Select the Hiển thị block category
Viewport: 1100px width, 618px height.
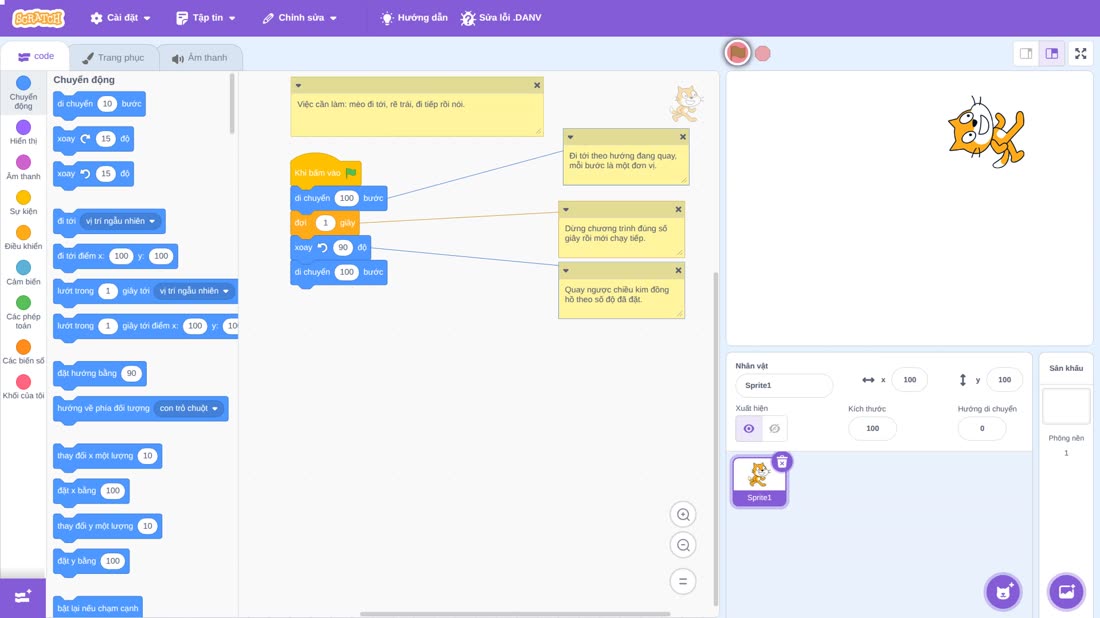pyautogui.click(x=23, y=132)
